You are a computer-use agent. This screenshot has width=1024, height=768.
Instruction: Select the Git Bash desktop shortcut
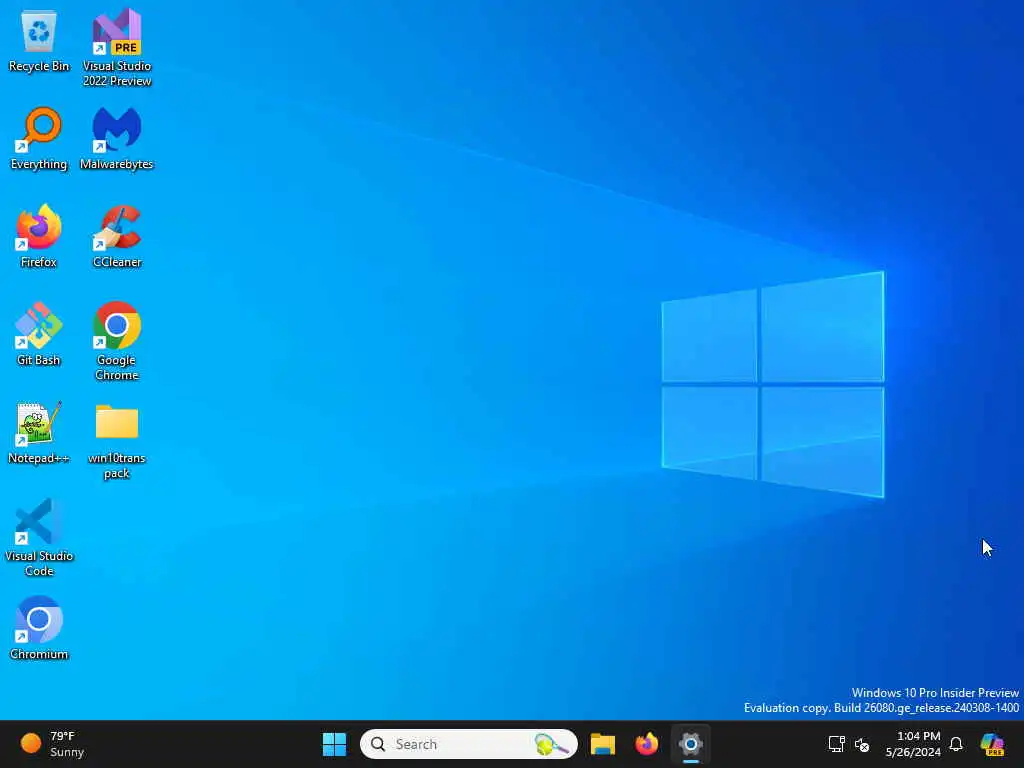click(39, 334)
